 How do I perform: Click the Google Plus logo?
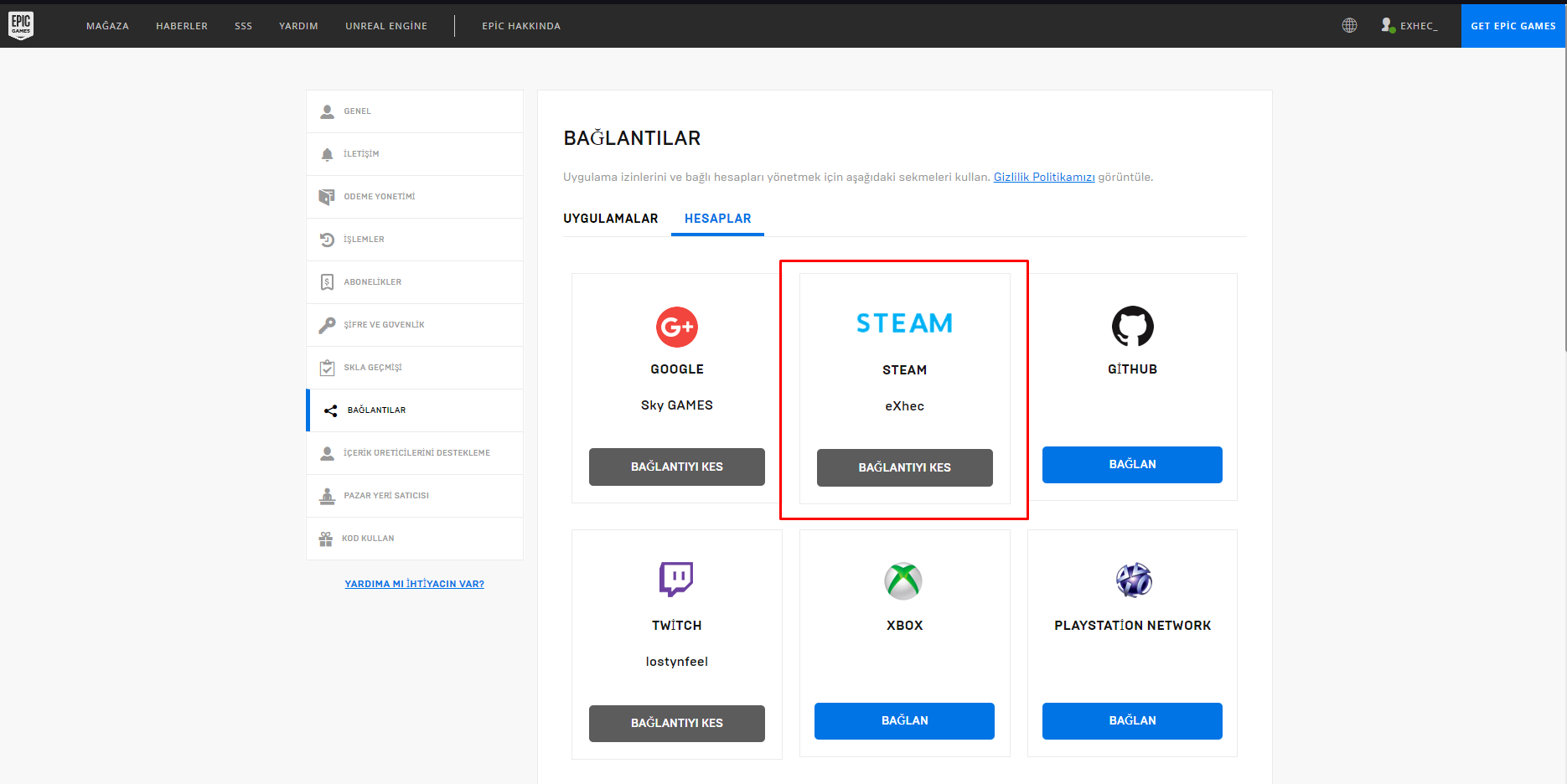click(x=677, y=327)
